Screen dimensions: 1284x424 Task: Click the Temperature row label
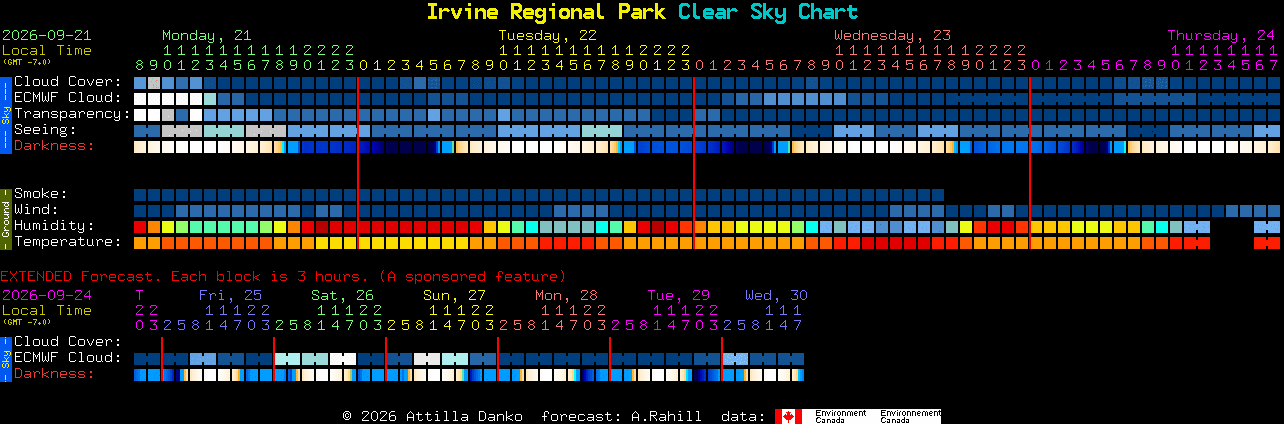(x=67, y=241)
